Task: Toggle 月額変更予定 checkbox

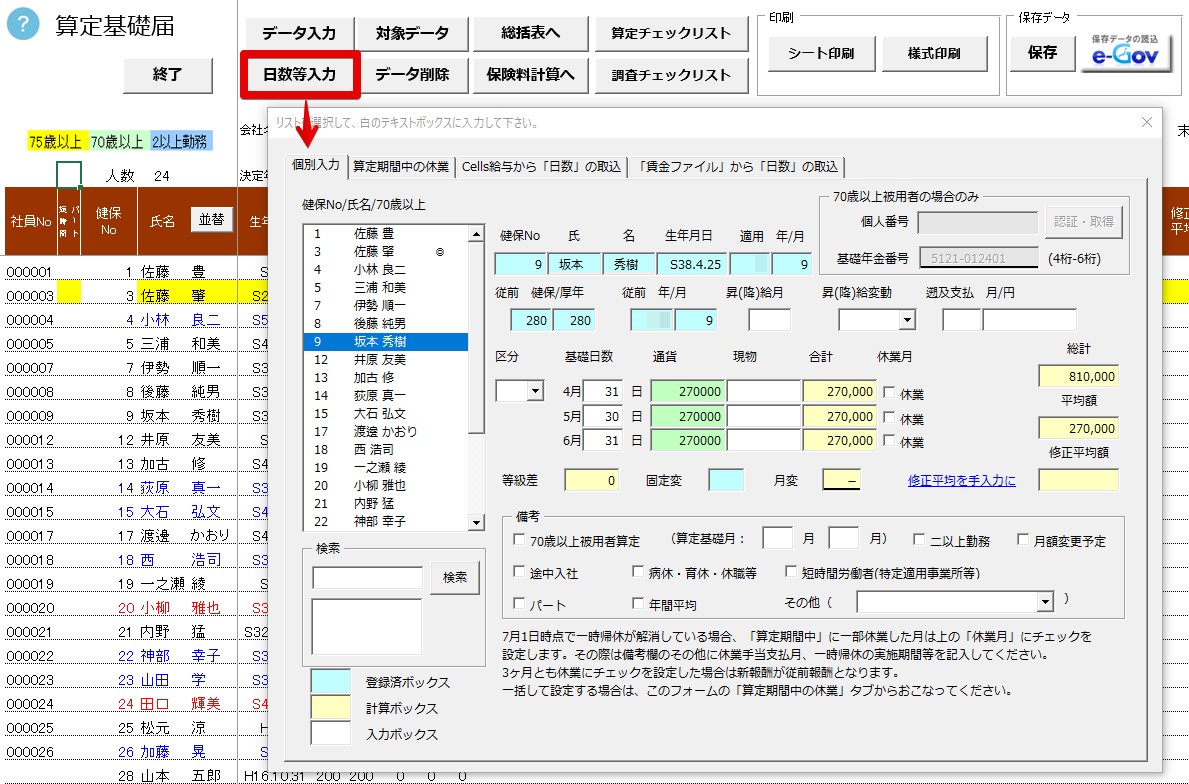Action: pyautogui.click(x=1023, y=540)
